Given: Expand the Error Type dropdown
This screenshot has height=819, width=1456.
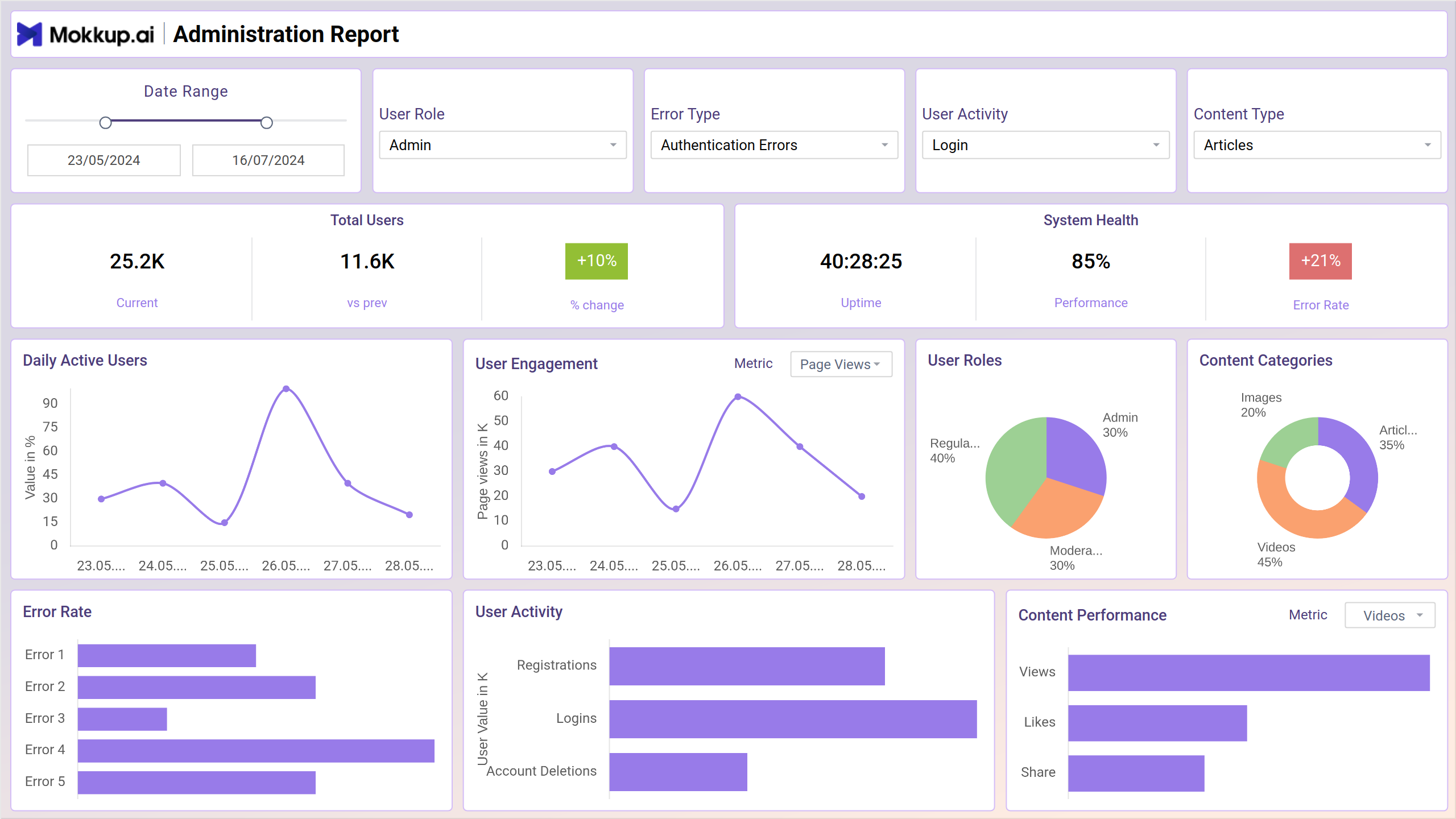Looking at the screenshot, I should pos(774,145).
